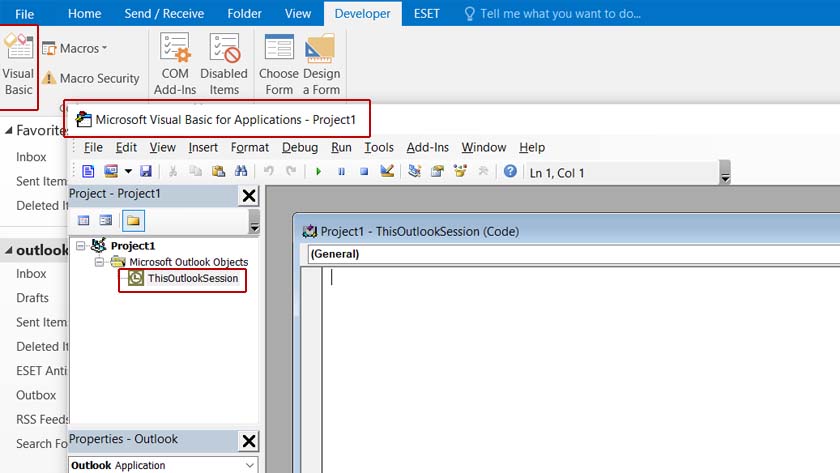Click the Reset stop icon
840x473 pixels.
tap(364, 171)
